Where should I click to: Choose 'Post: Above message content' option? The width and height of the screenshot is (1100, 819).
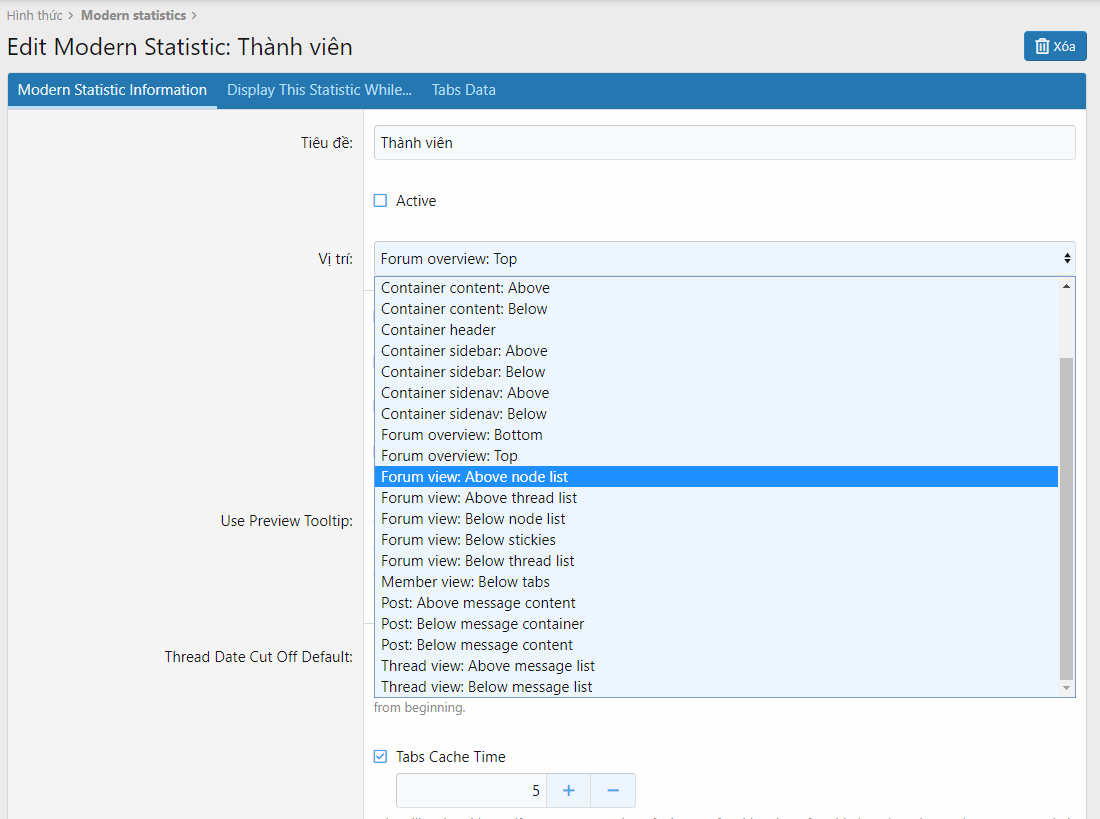(478, 603)
